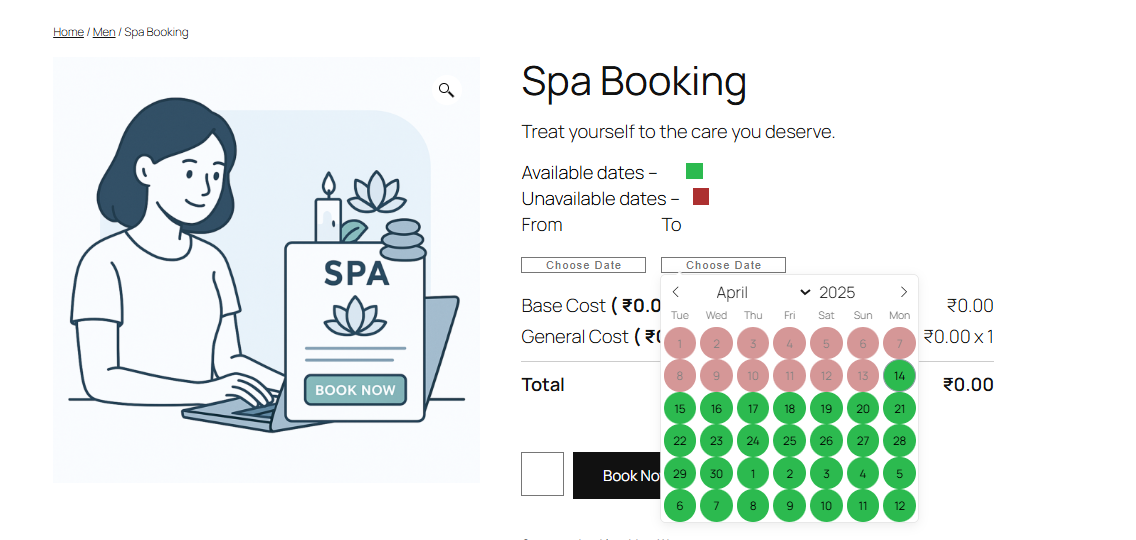The image size is (1136, 540).
Task: Click the Home breadcrumb link
Action: pos(68,32)
